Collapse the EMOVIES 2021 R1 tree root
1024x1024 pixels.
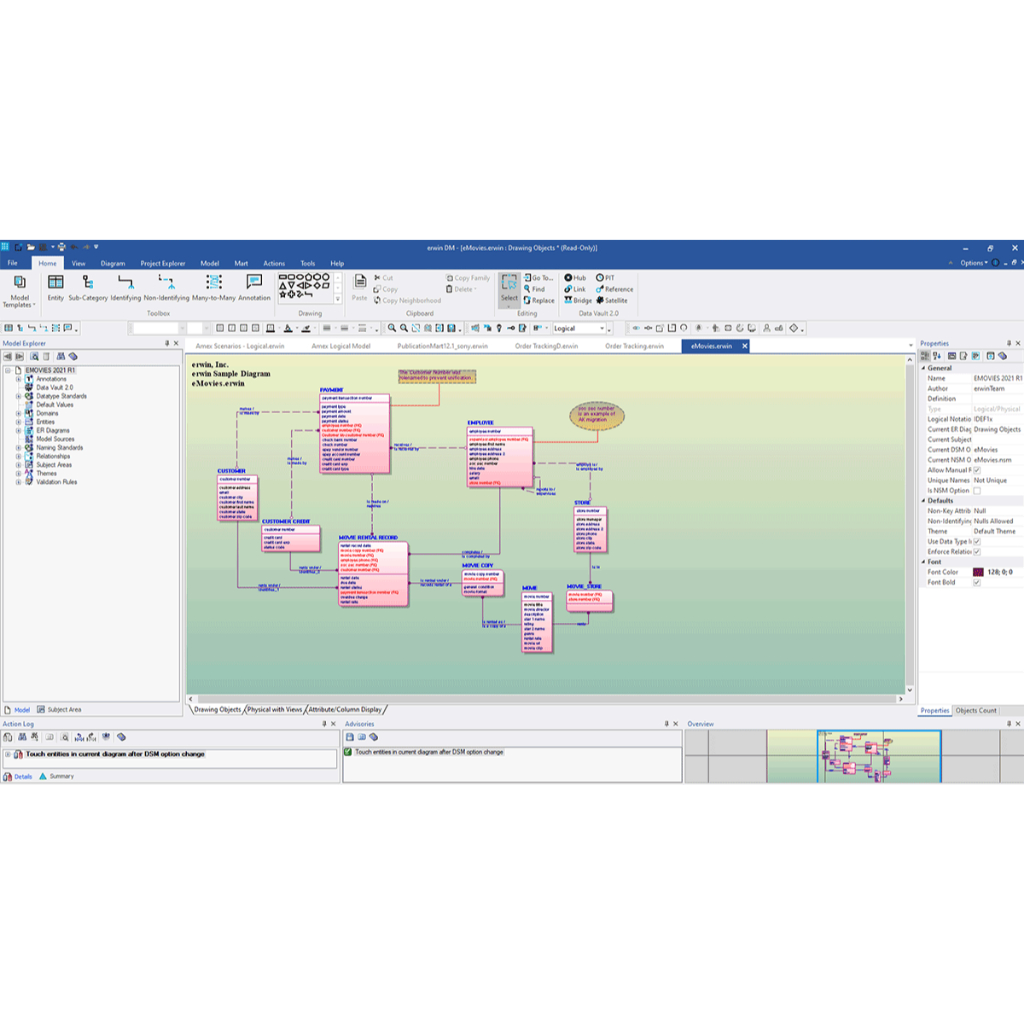[8, 370]
